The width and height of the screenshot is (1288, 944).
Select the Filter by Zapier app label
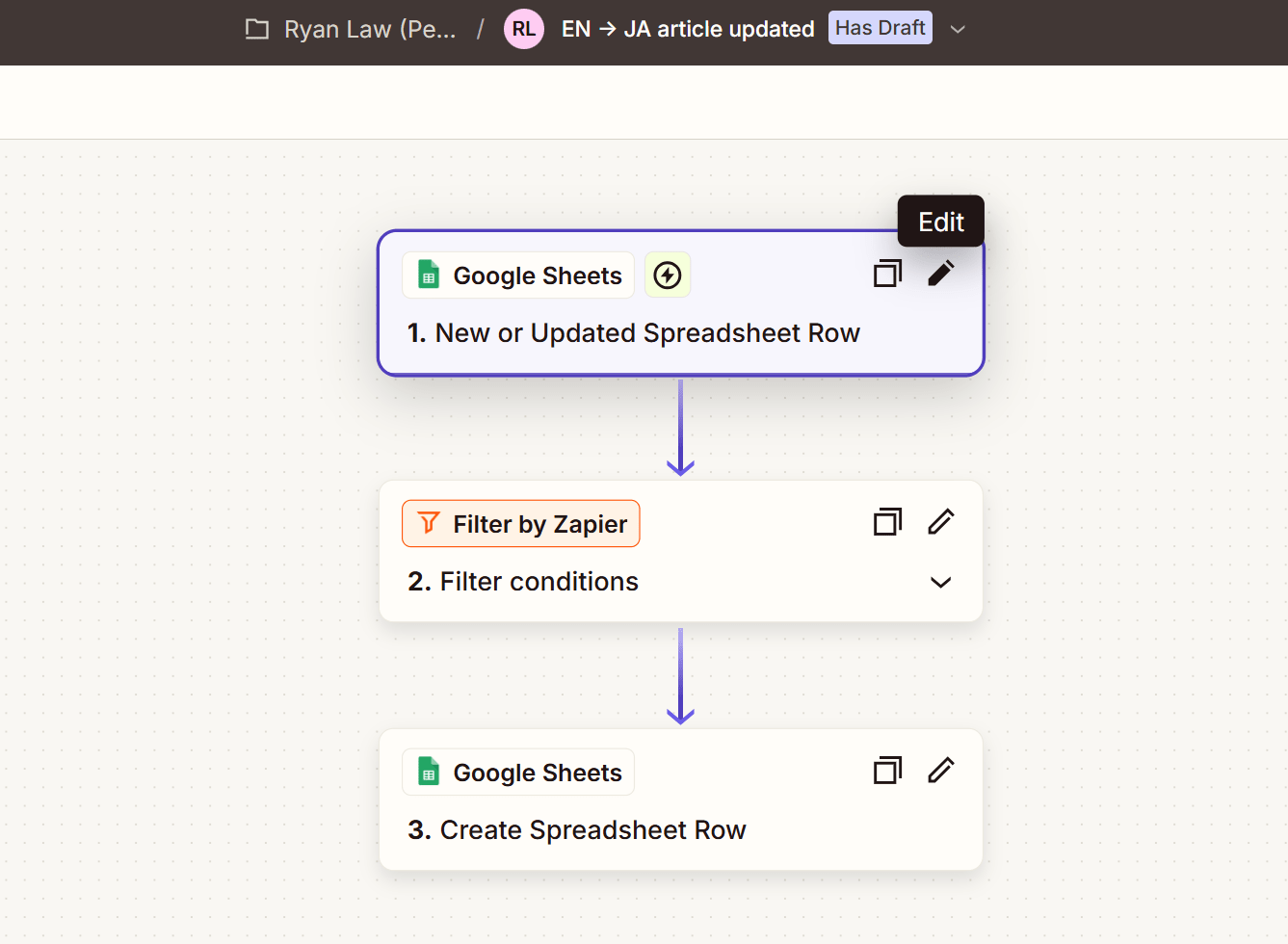click(x=539, y=524)
